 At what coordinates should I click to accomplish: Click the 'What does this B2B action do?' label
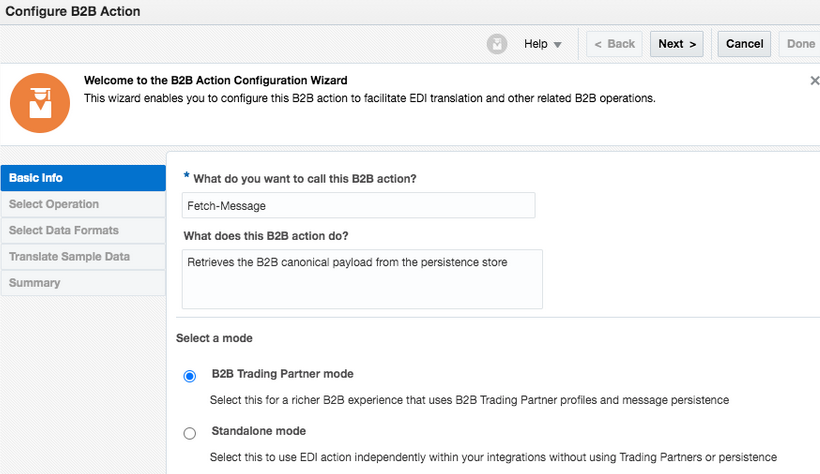(x=272, y=236)
